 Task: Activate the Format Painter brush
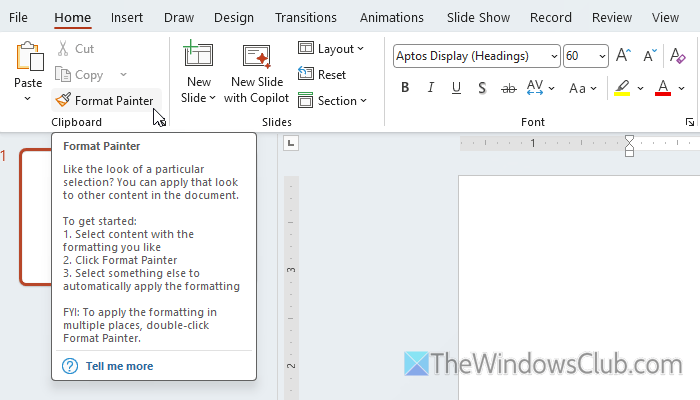click(x=106, y=100)
